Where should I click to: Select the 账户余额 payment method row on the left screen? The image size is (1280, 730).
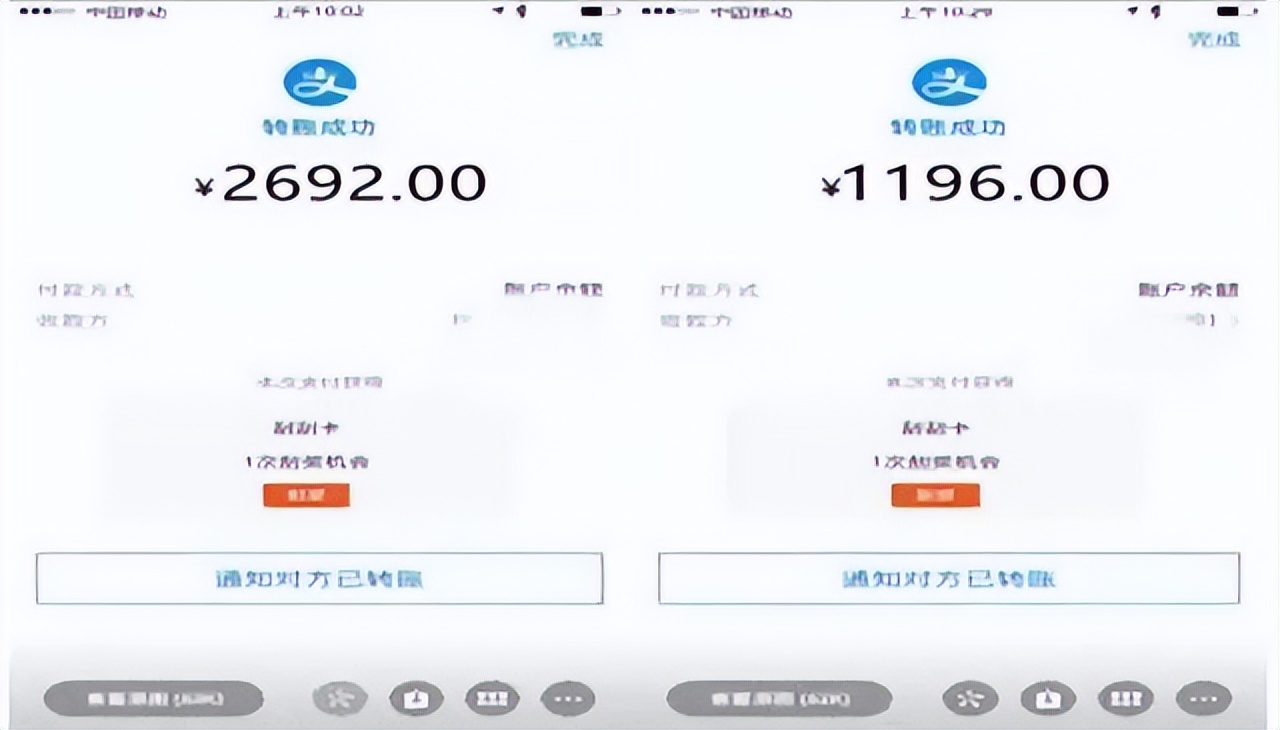pos(320,290)
